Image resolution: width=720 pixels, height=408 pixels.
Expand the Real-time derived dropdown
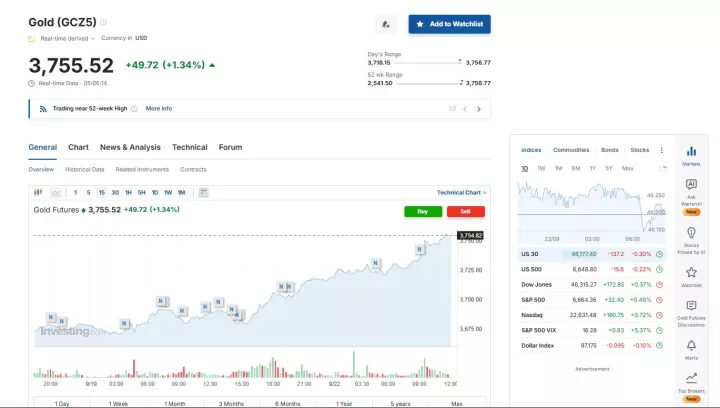tap(67, 39)
